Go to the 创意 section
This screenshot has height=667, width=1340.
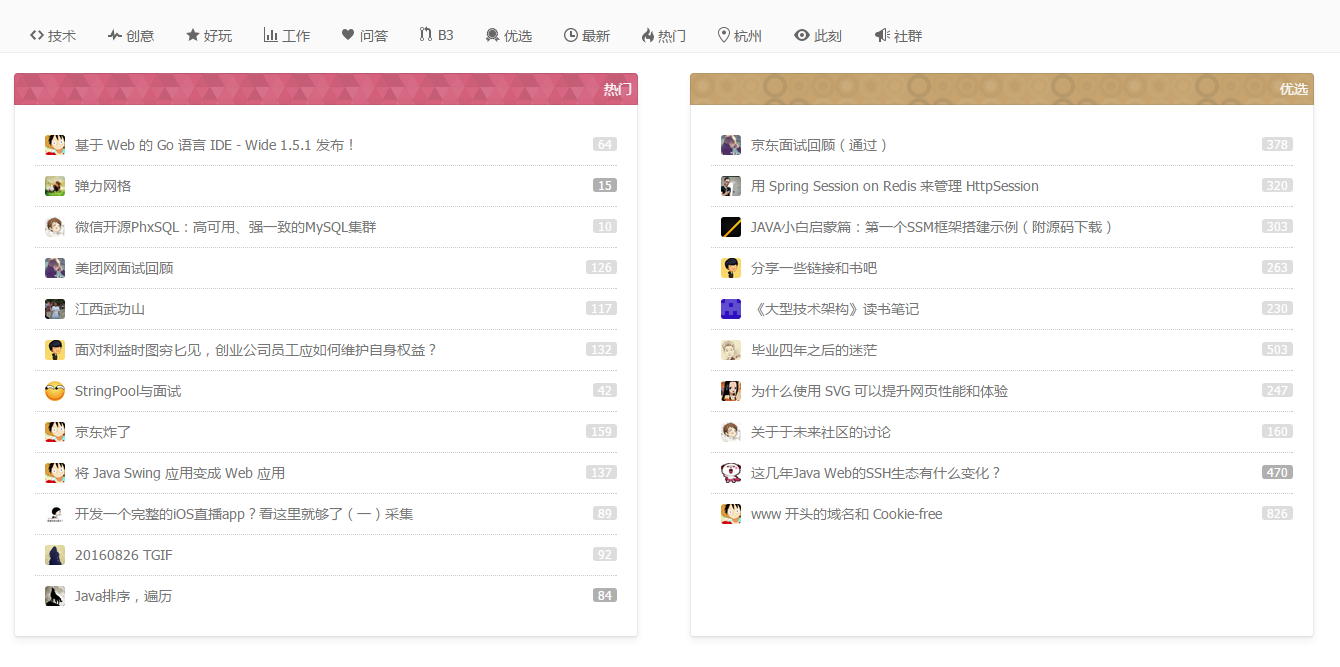131,35
